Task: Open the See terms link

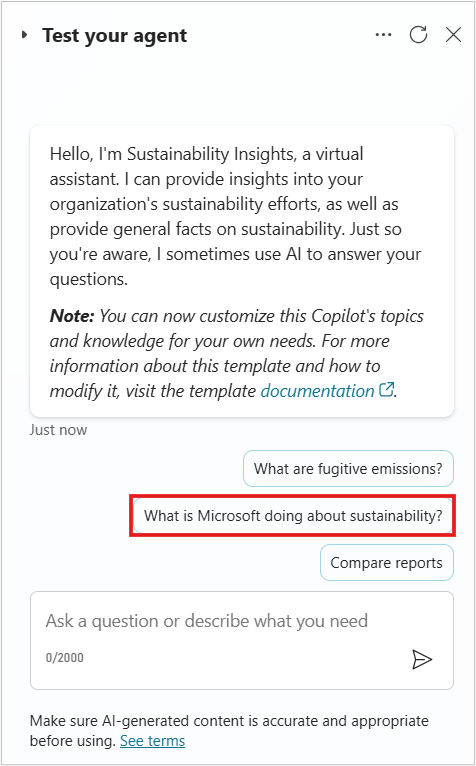Action: [x=152, y=741]
